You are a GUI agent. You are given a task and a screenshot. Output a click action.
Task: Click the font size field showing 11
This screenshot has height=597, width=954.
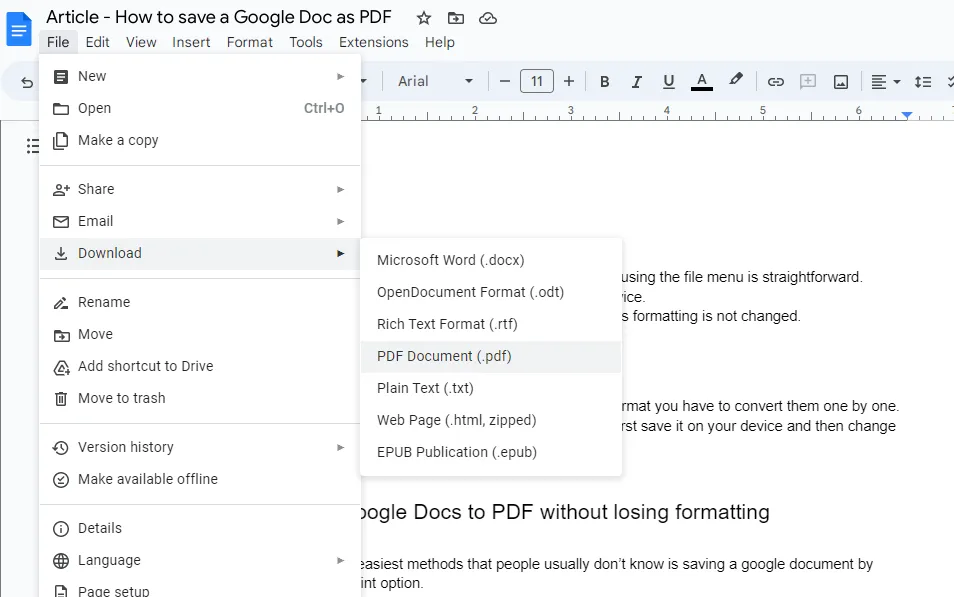click(537, 81)
